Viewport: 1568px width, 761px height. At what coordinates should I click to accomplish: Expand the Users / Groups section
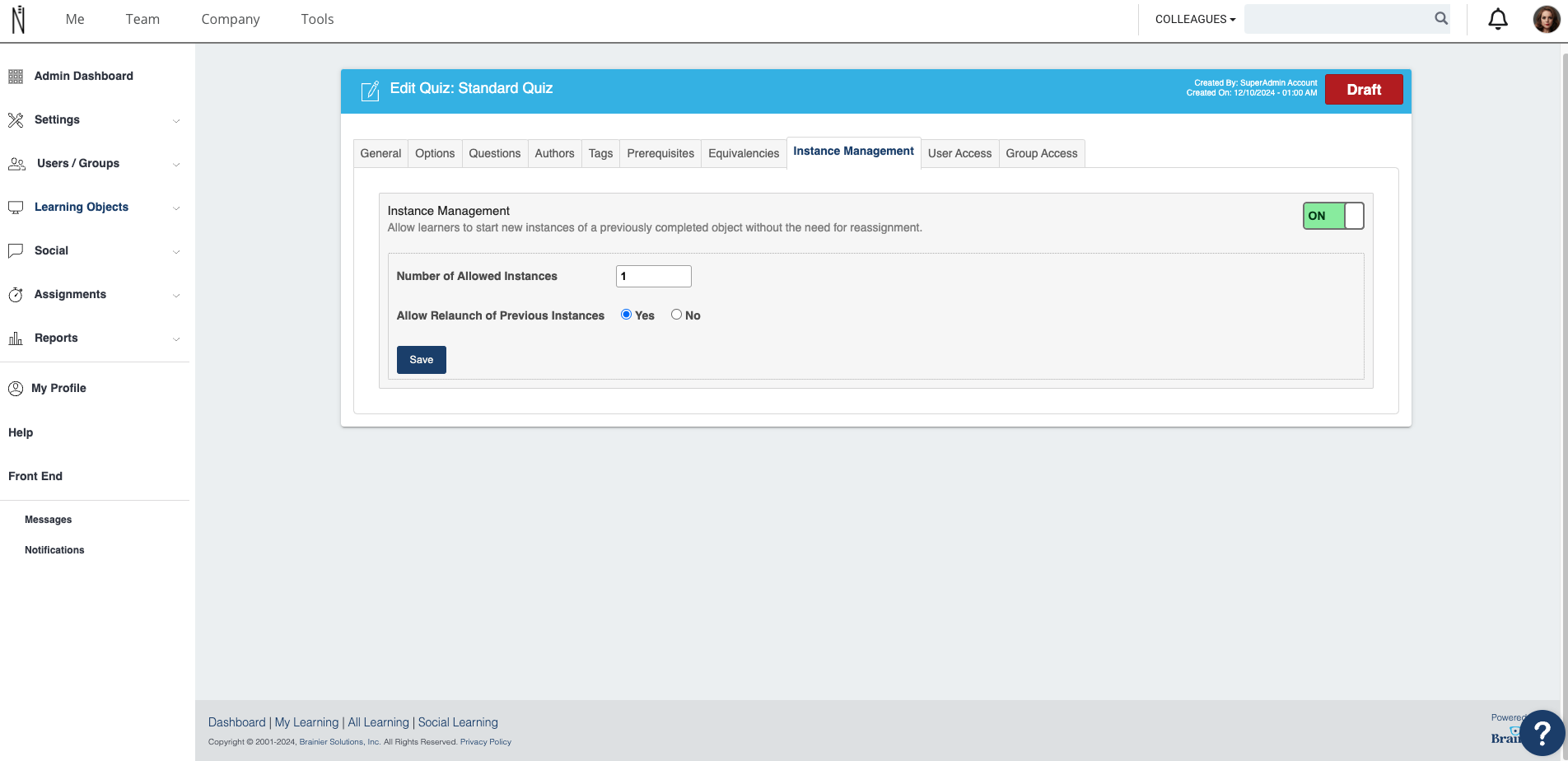point(176,165)
